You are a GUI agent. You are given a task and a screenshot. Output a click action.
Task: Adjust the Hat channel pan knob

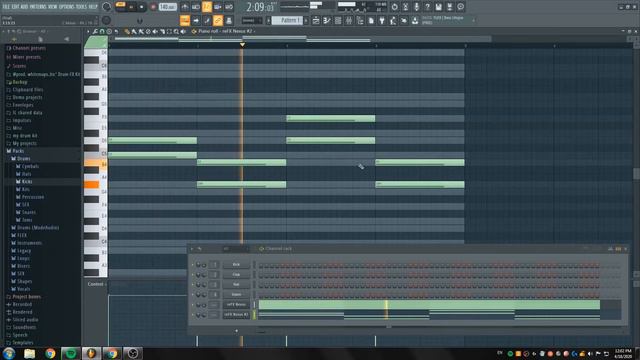click(x=198, y=284)
